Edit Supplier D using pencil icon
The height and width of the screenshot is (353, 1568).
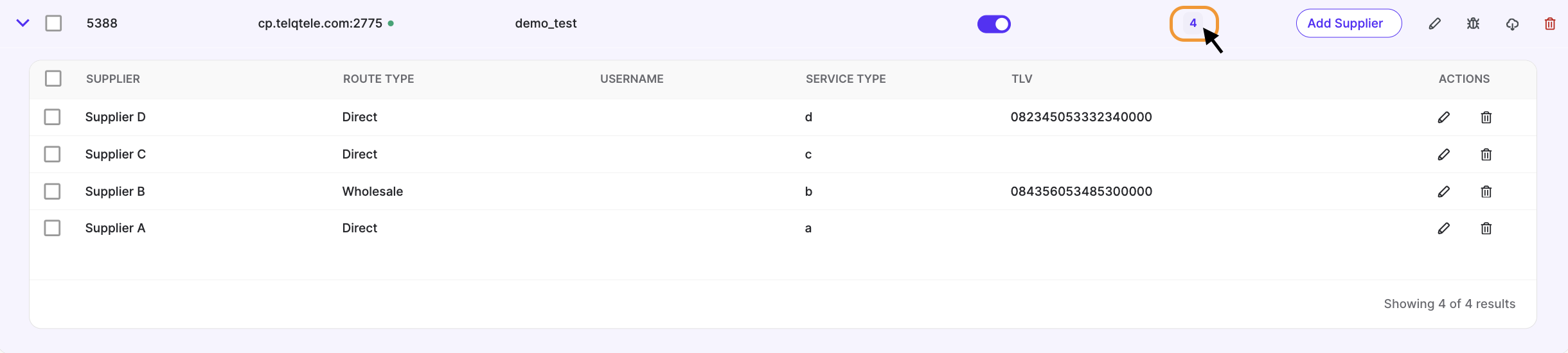(1443, 117)
